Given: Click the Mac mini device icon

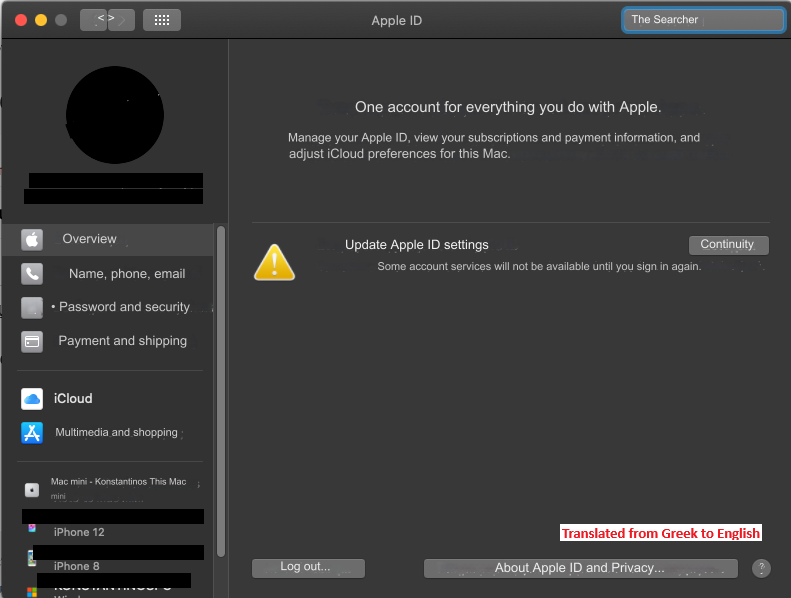Looking at the screenshot, I should tap(32, 490).
